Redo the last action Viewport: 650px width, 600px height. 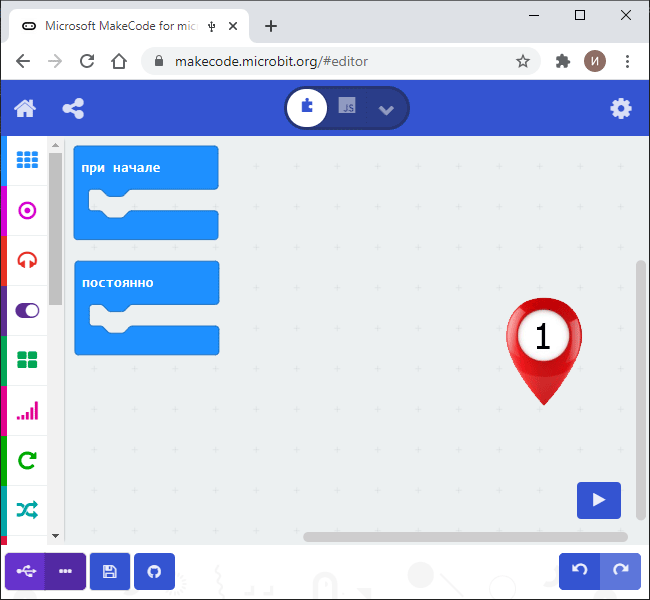click(621, 571)
